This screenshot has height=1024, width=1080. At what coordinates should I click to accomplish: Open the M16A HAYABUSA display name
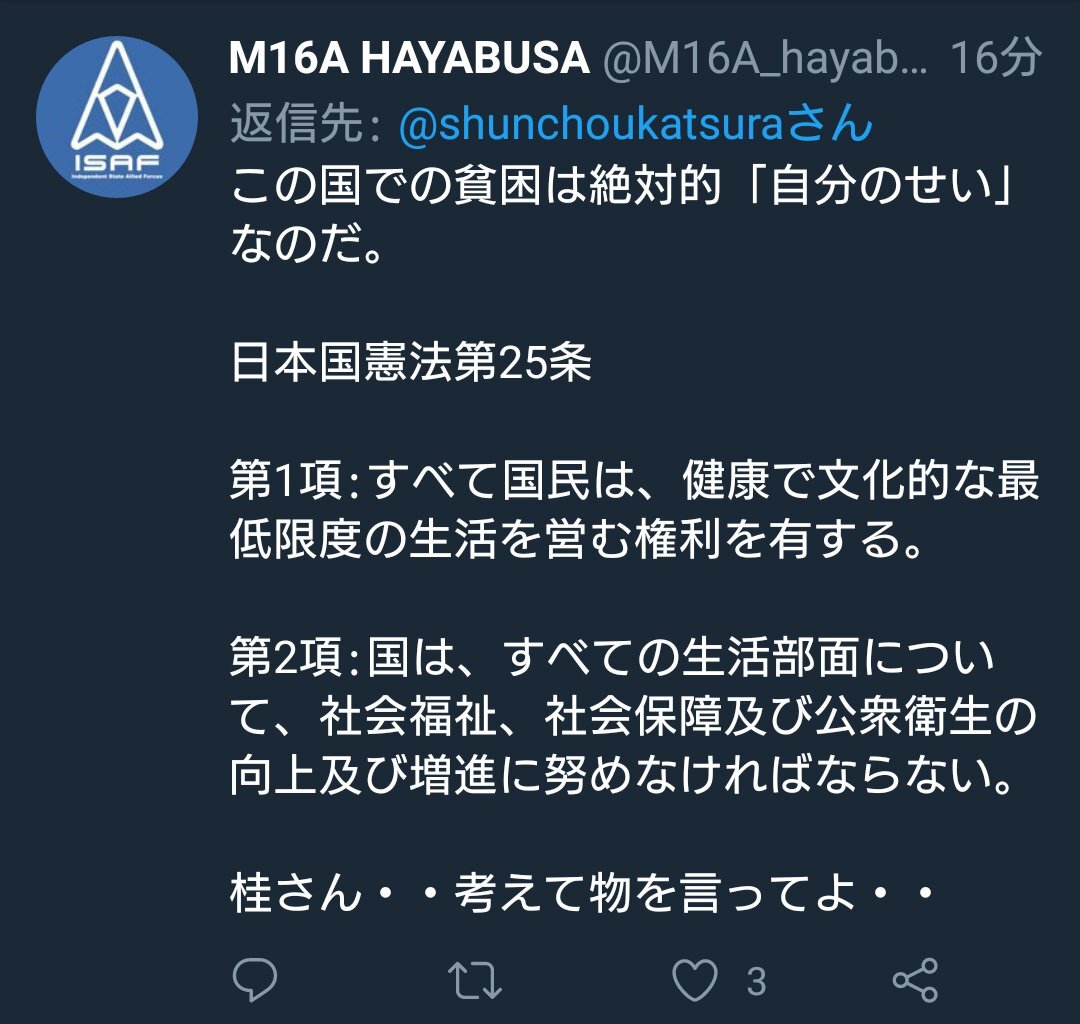[x=409, y=57]
